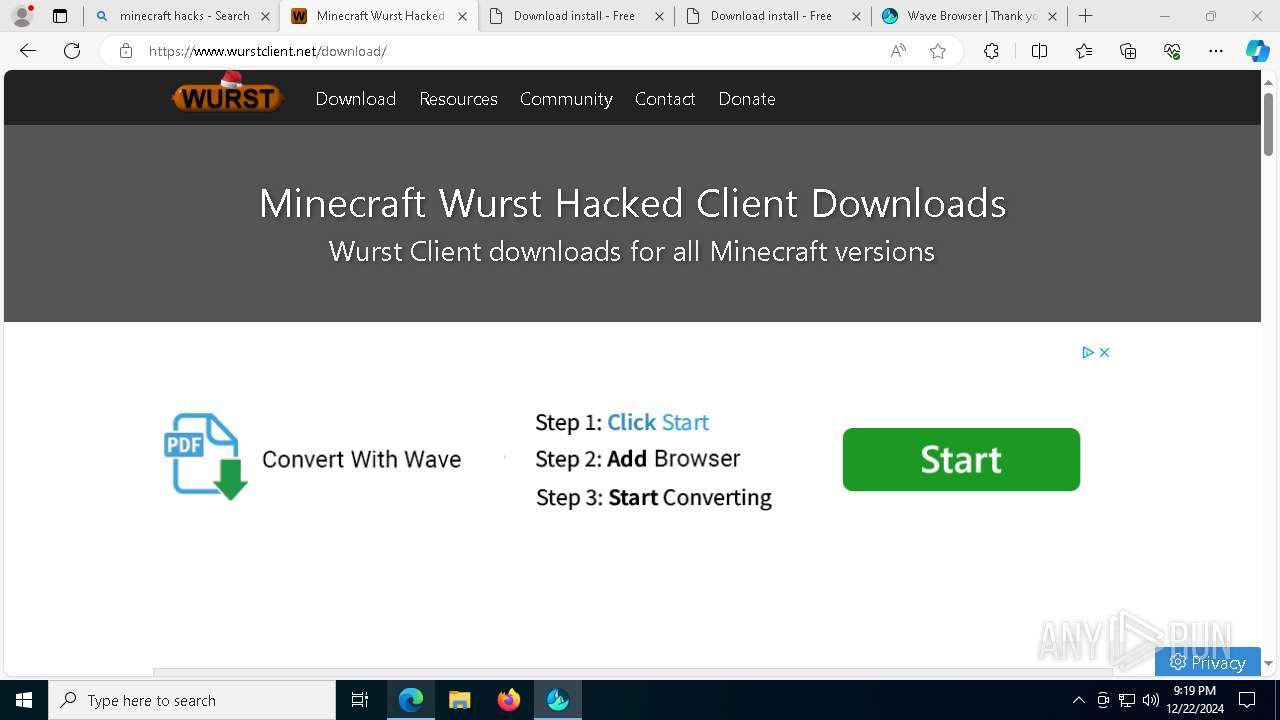Open the Resources menu item
The image size is (1280, 720).
[x=458, y=99]
